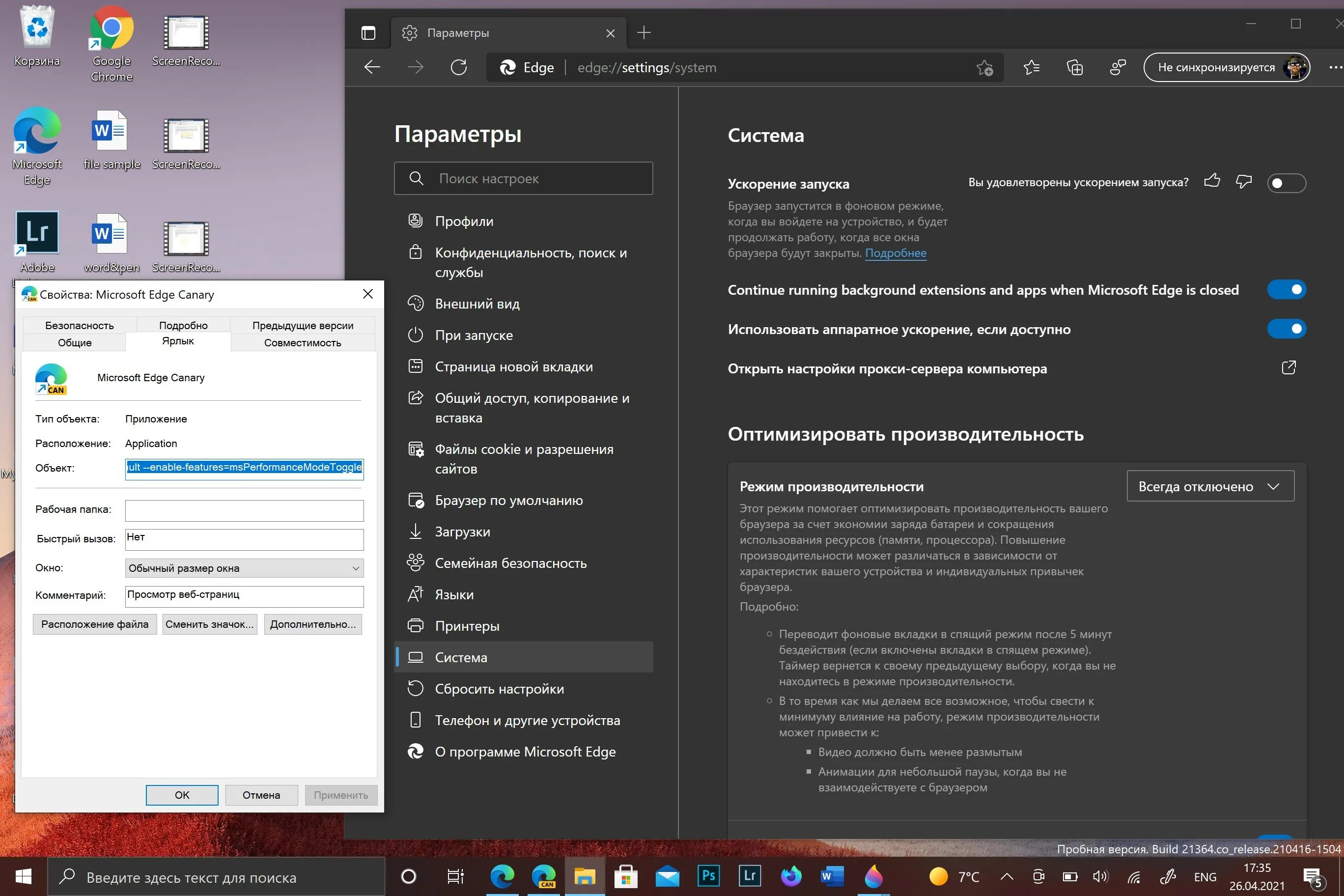
Task: Click 'Расположение файла' button
Action: [95, 624]
